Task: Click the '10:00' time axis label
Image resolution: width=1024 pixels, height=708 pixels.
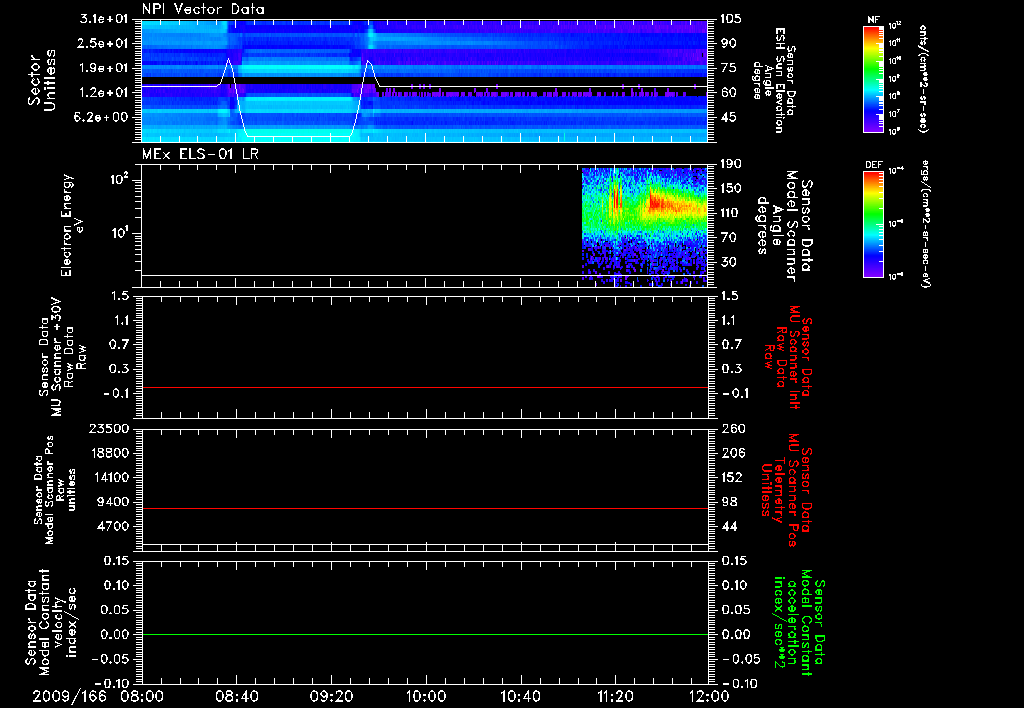Action: coord(425,696)
